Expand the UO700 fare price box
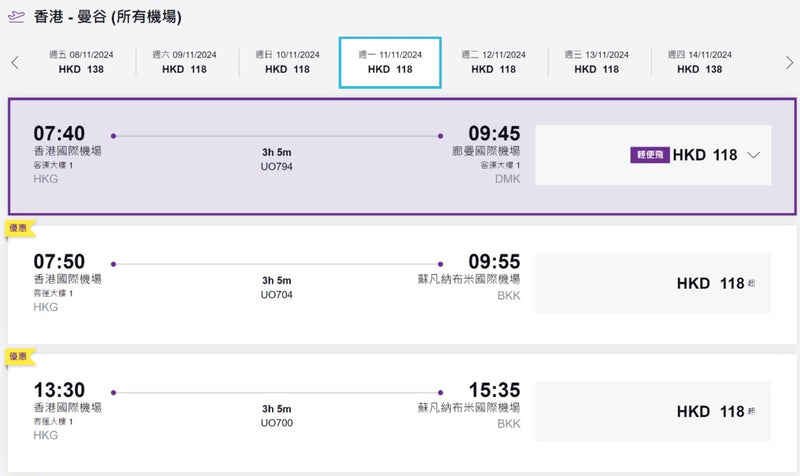The width and height of the screenshot is (800, 476). 653,411
